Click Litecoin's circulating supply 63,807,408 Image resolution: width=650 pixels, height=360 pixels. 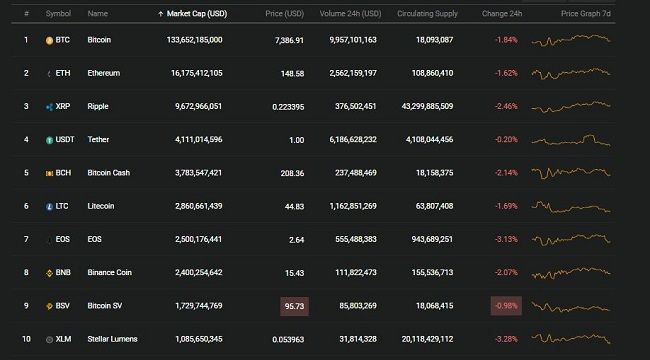point(434,206)
